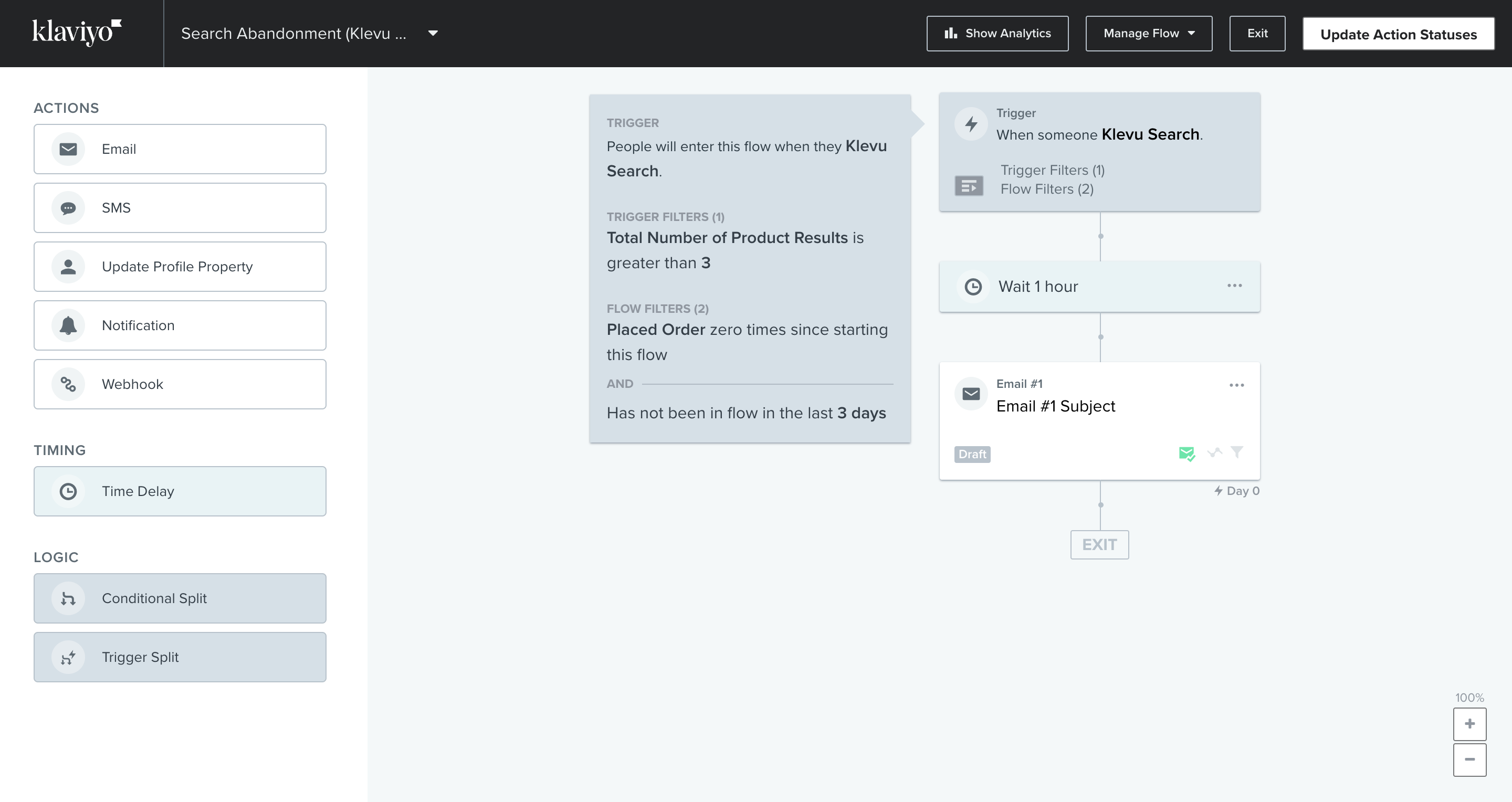Click the EXIT node
Screen dimensions: 1512x802
tap(1099, 544)
